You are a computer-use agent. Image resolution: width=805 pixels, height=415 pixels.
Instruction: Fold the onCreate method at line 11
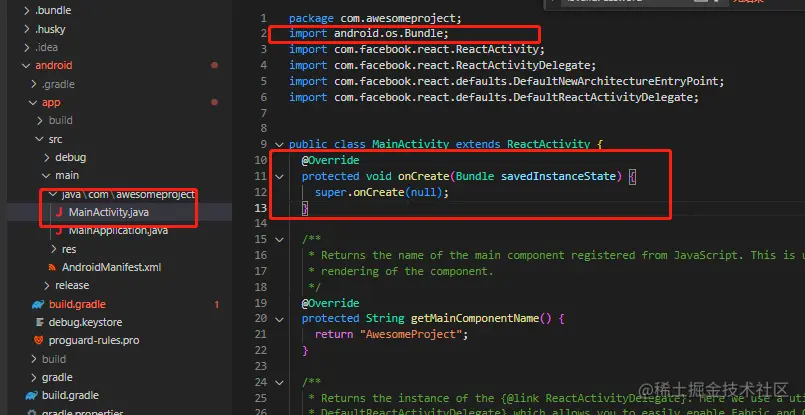tap(279, 177)
